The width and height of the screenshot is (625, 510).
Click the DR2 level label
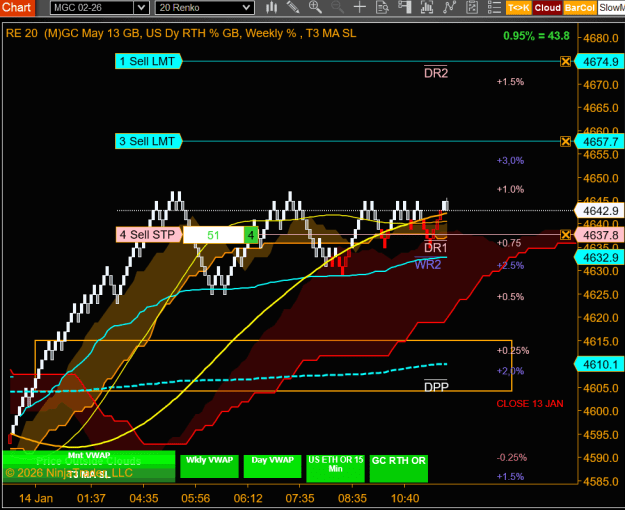[x=436, y=73]
